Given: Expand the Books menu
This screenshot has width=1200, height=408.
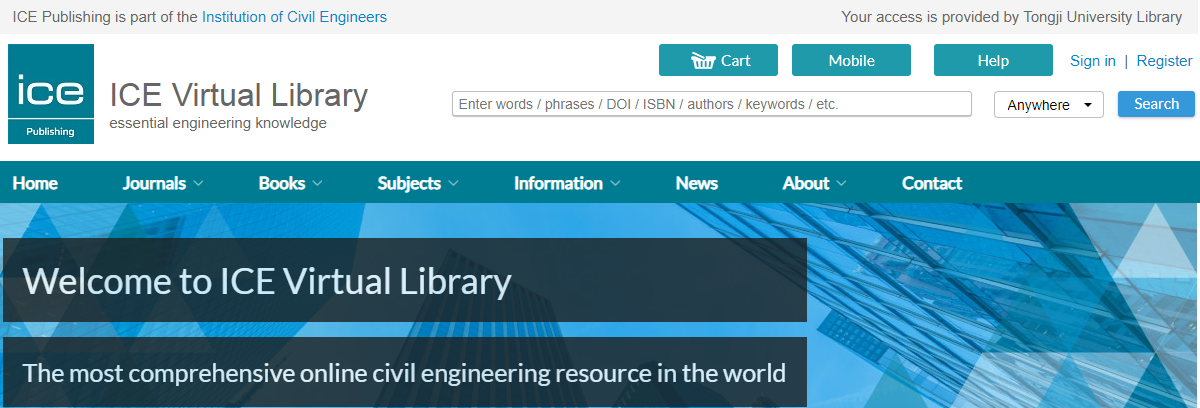Looking at the screenshot, I should [290, 183].
